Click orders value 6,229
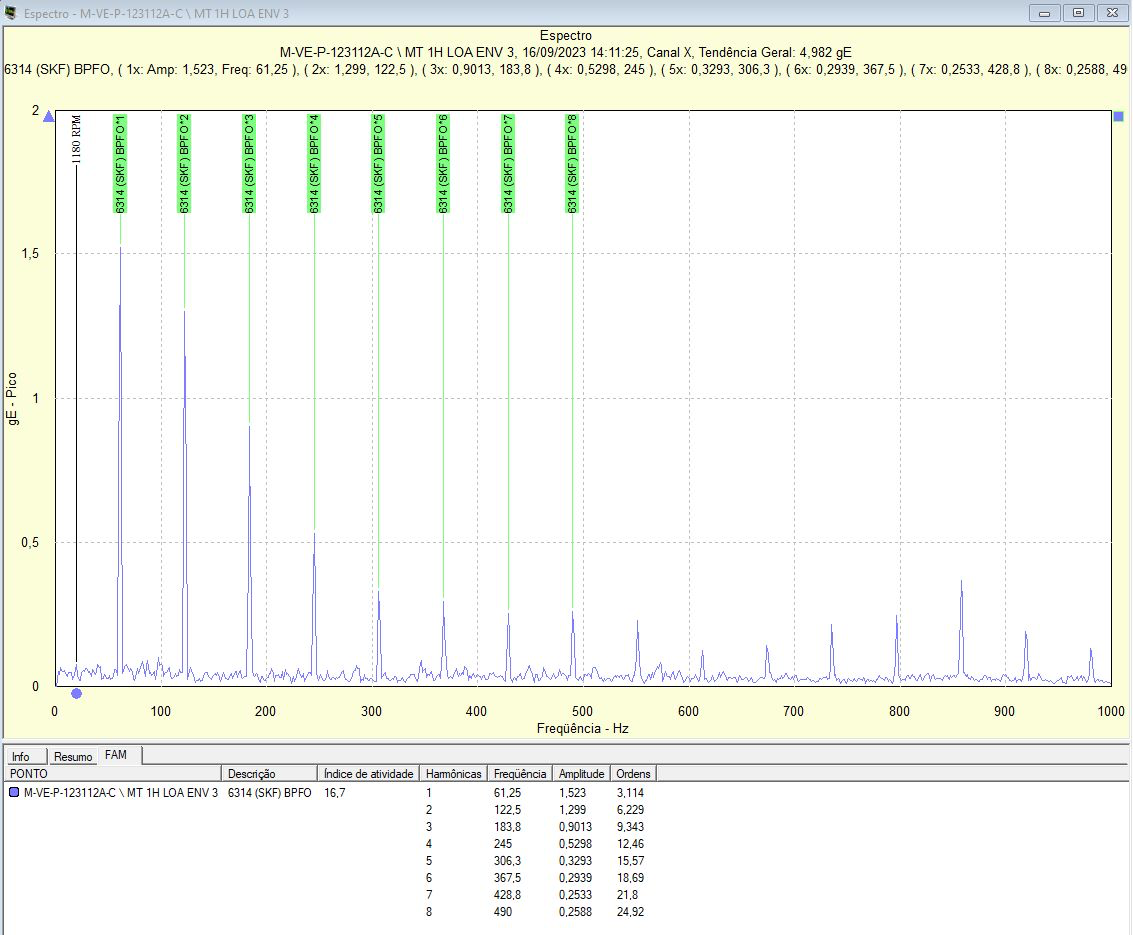The image size is (1133, 935). 630,810
